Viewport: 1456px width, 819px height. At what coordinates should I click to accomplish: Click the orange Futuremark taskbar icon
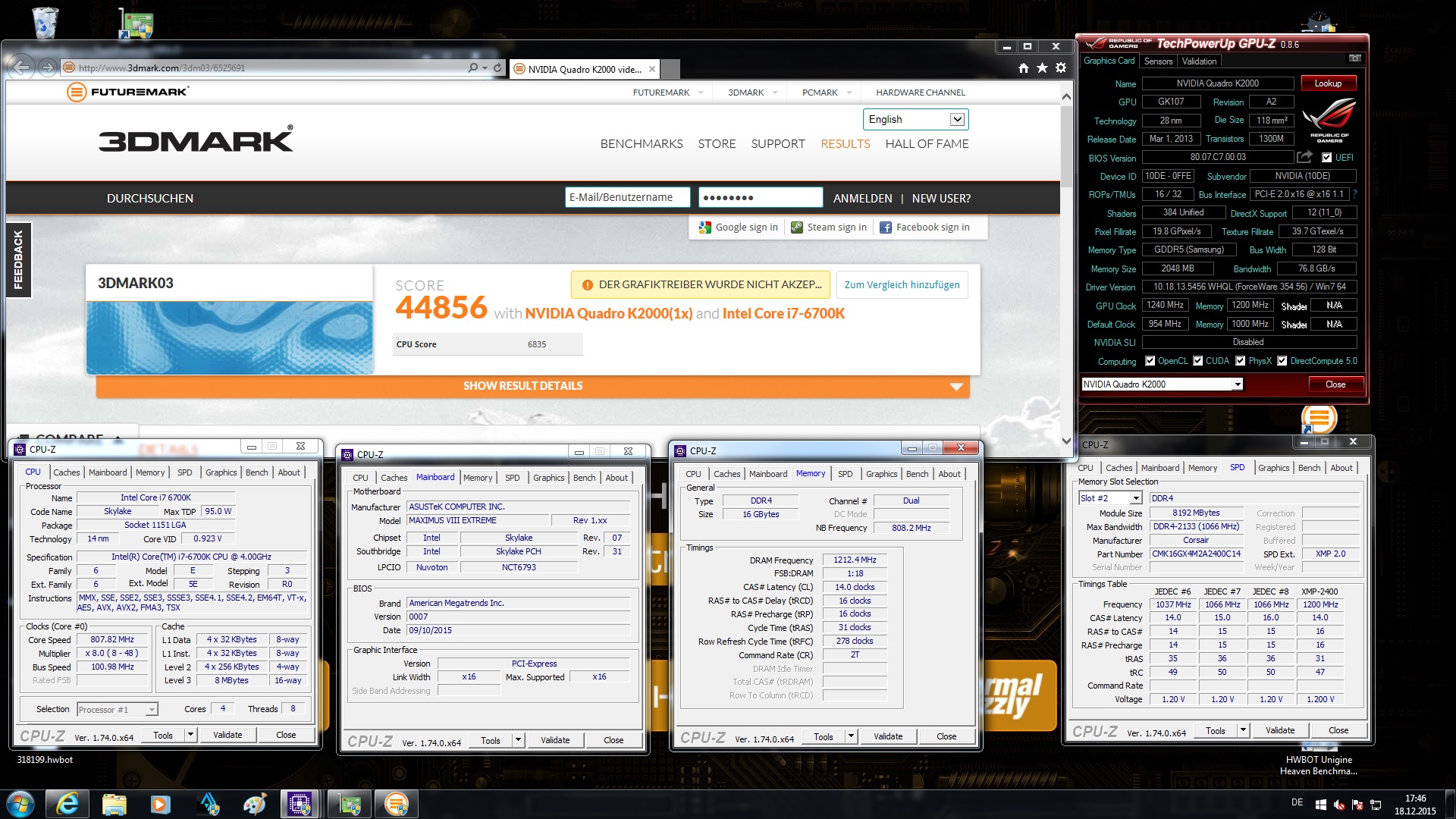[x=396, y=804]
